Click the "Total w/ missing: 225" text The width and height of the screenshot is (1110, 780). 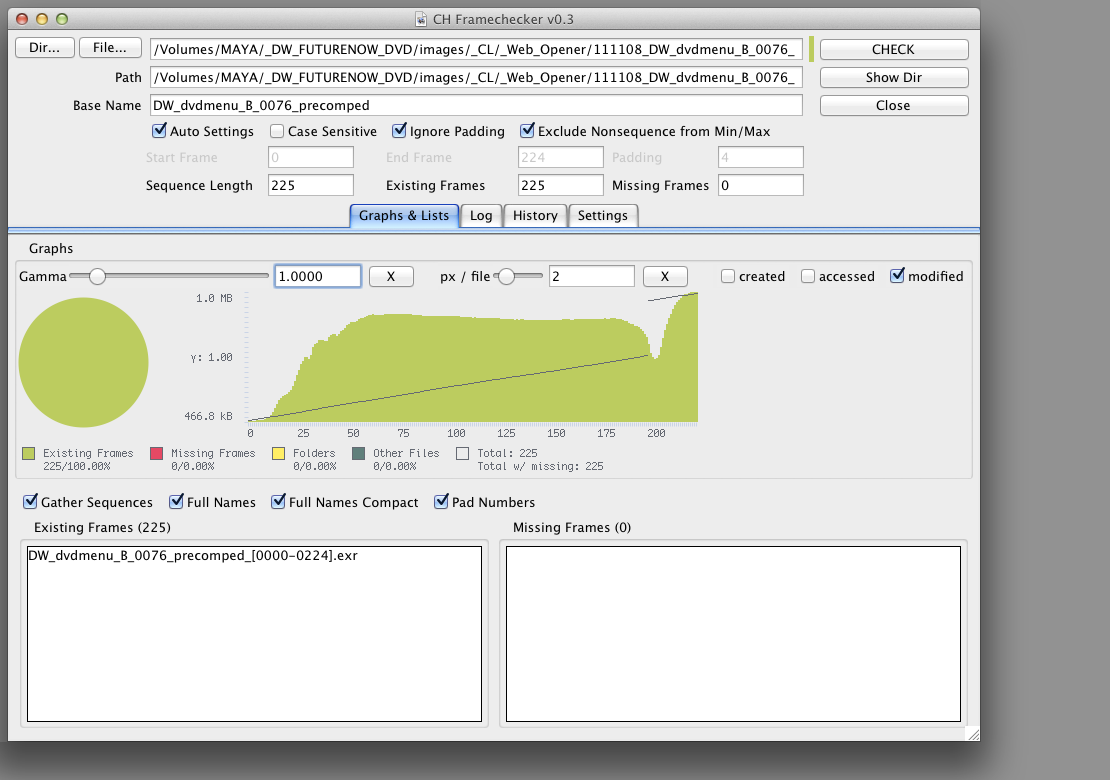coord(540,466)
